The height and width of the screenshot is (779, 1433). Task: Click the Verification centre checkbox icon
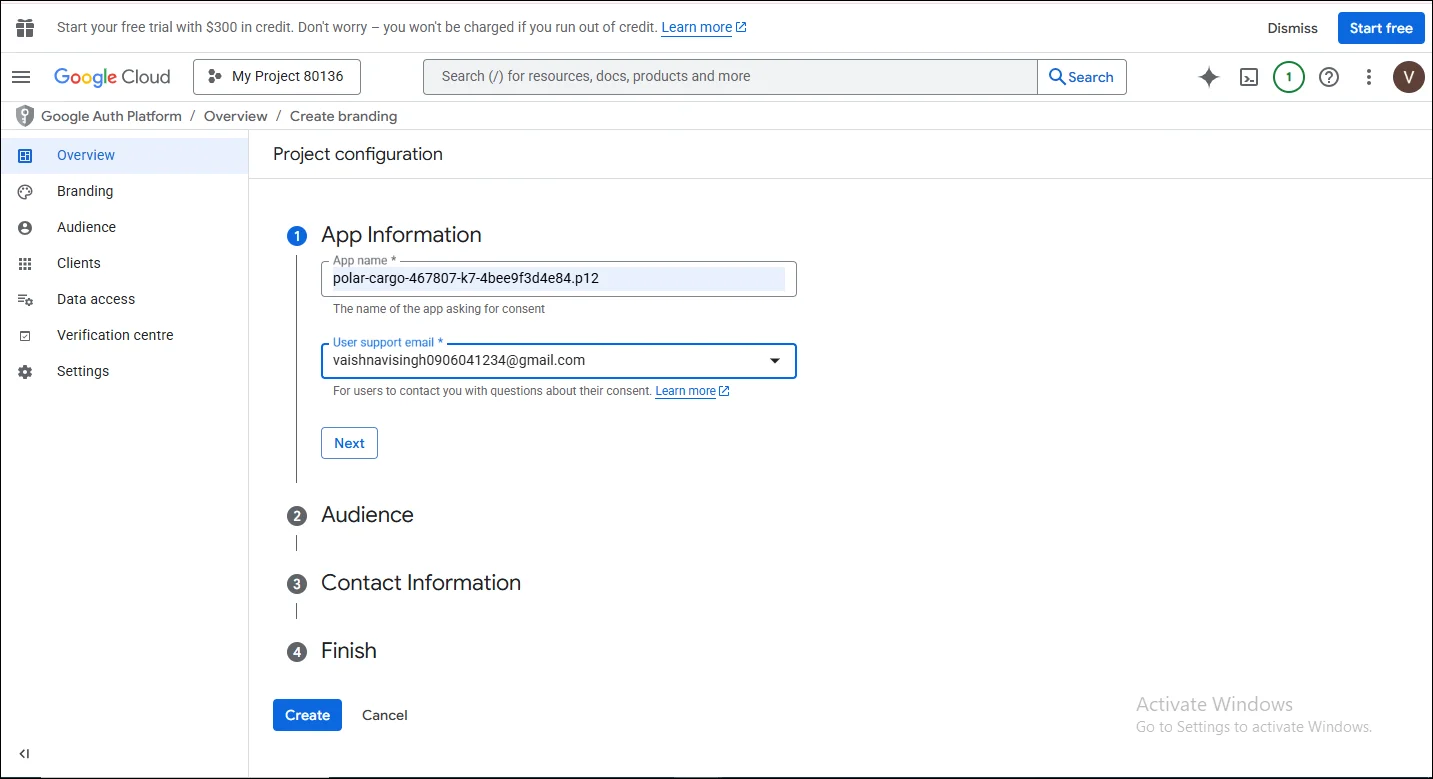coord(25,336)
